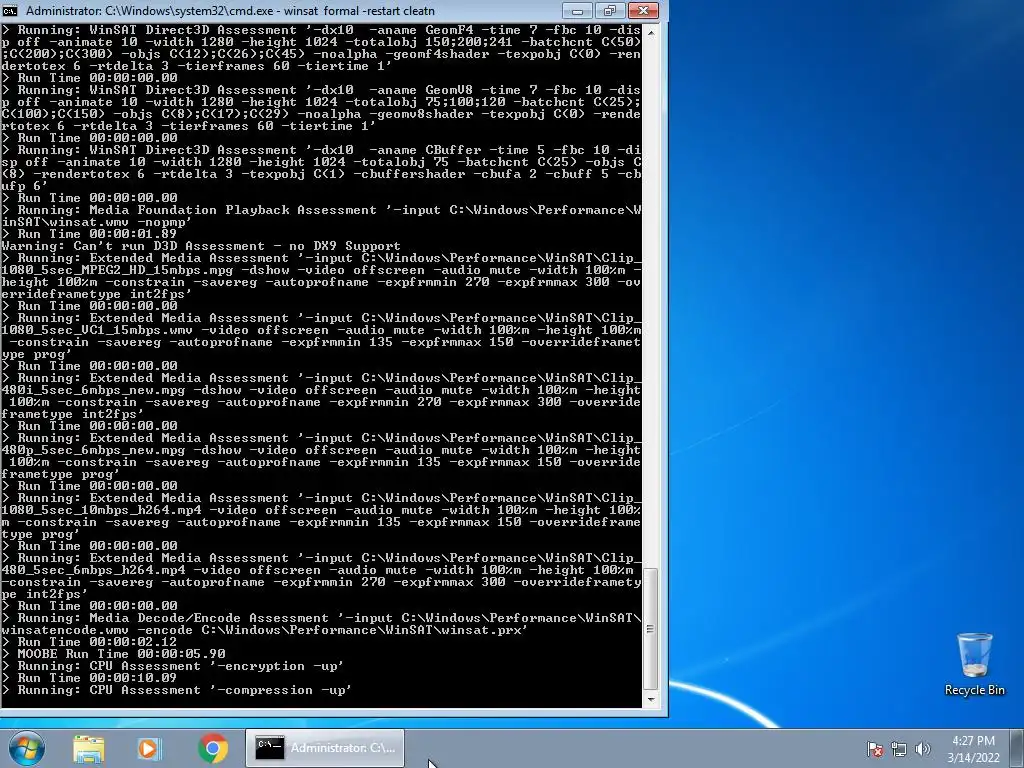Image resolution: width=1024 pixels, height=768 pixels.
Task: Open Google Chrome from the taskbar
Action: click(213, 748)
